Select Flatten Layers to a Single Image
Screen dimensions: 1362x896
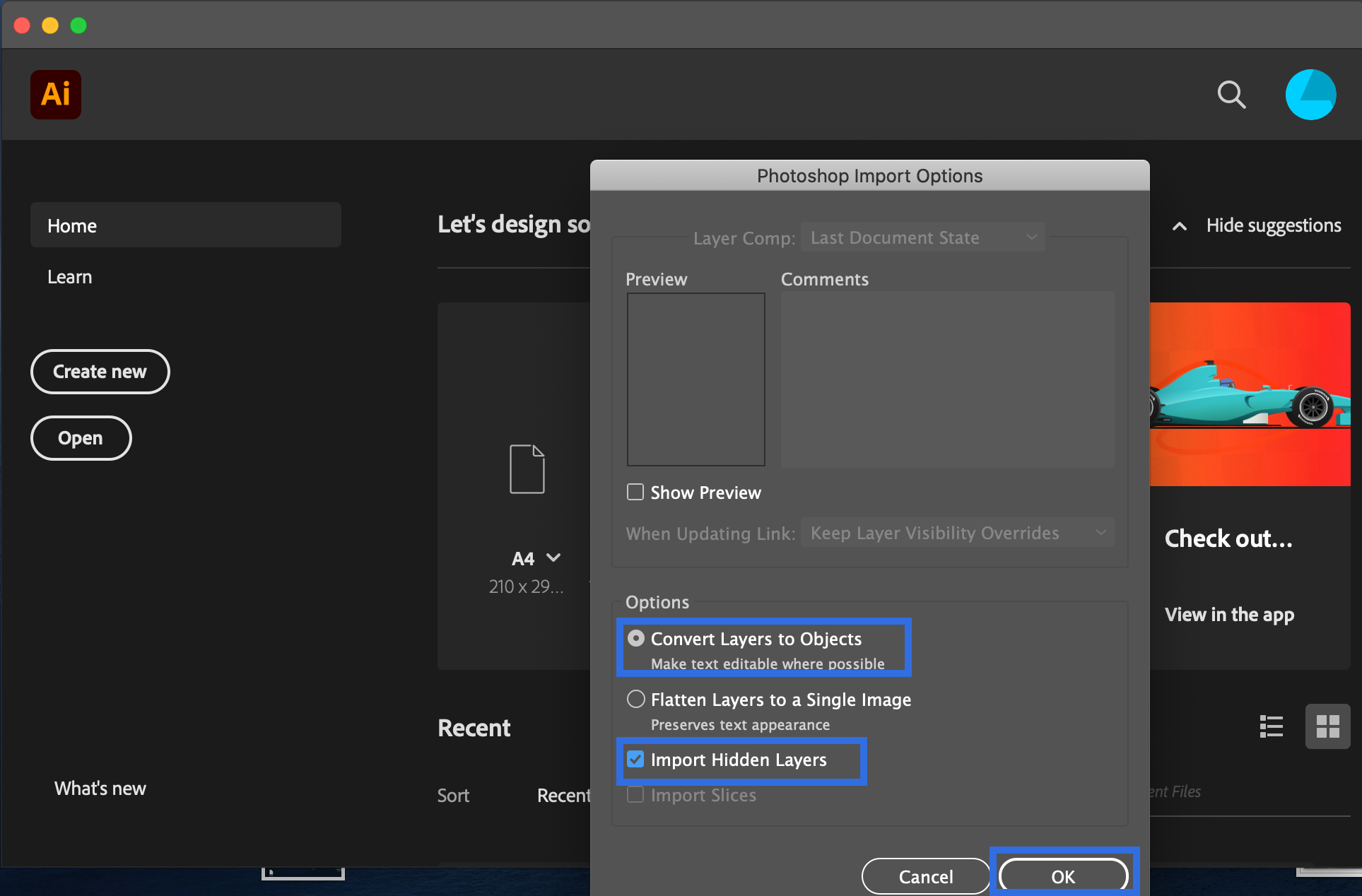click(x=636, y=699)
